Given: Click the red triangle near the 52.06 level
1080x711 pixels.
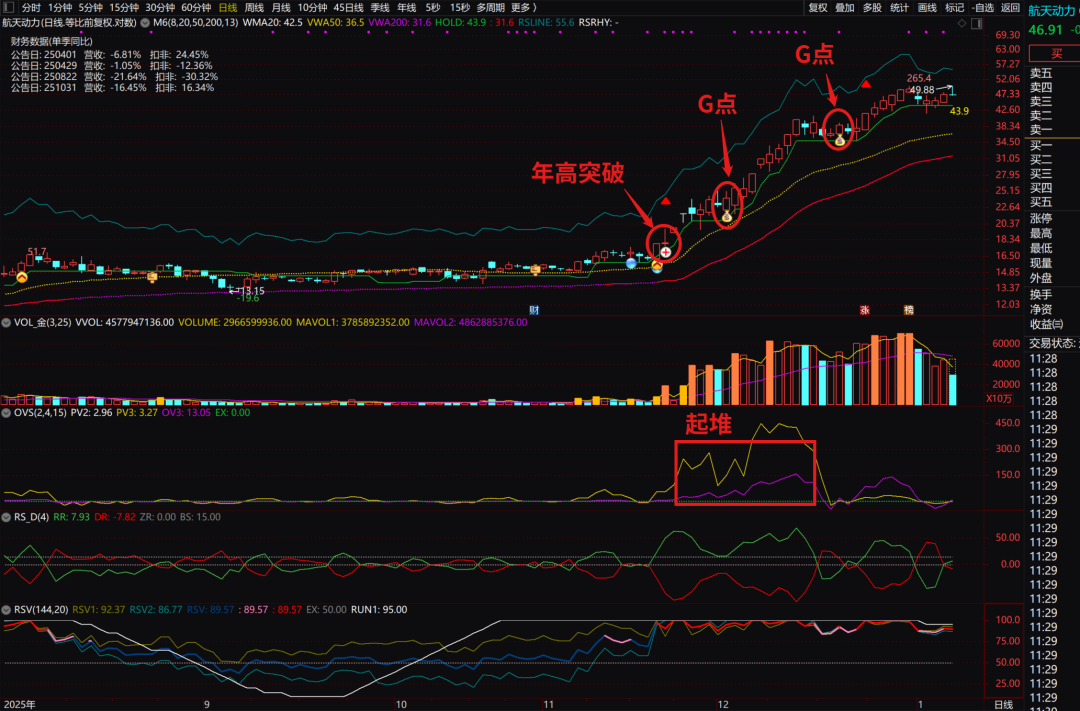Looking at the screenshot, I should (x=866, y=84).
